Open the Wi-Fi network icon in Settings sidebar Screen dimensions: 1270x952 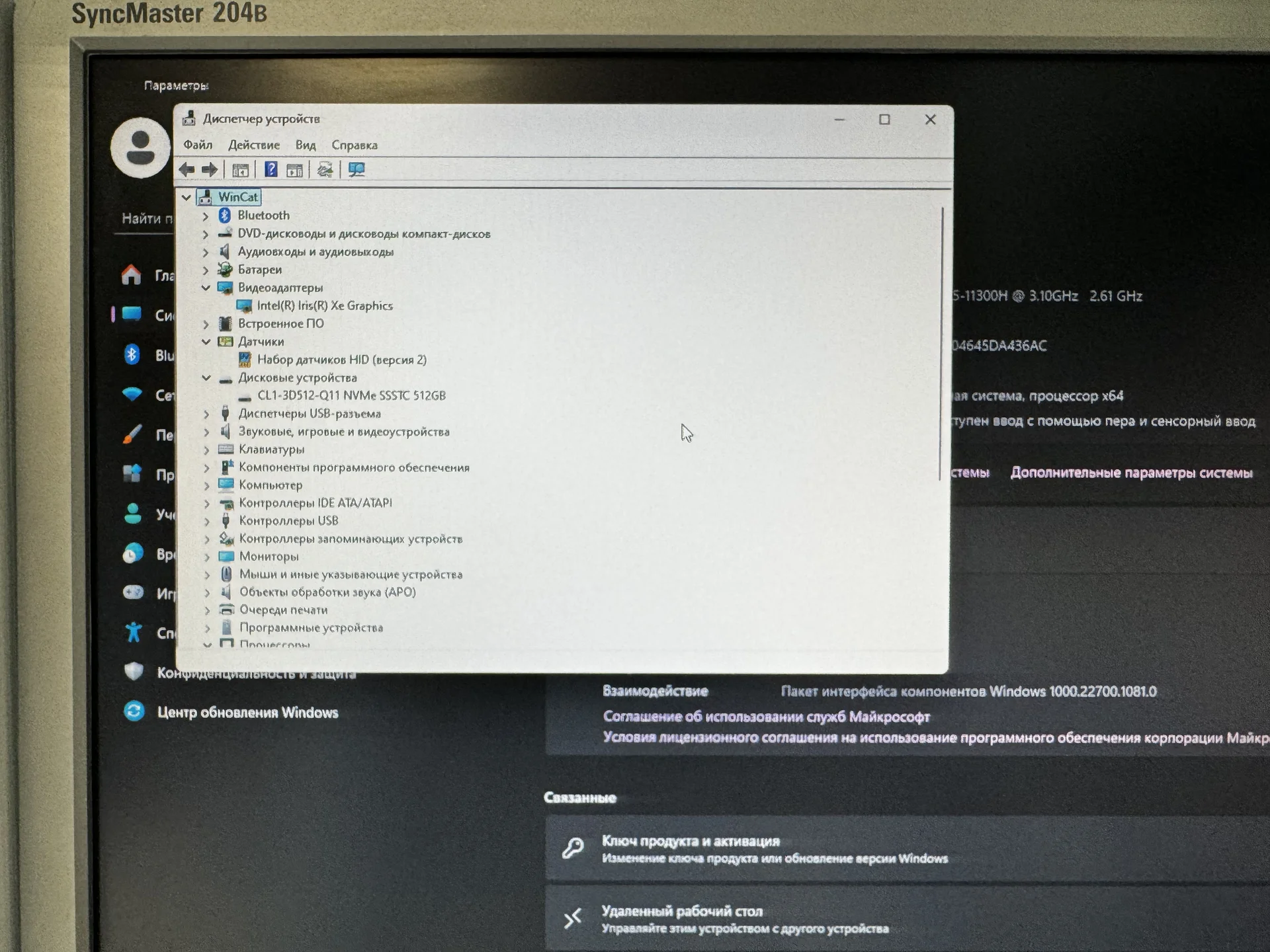tap(132, 395)
